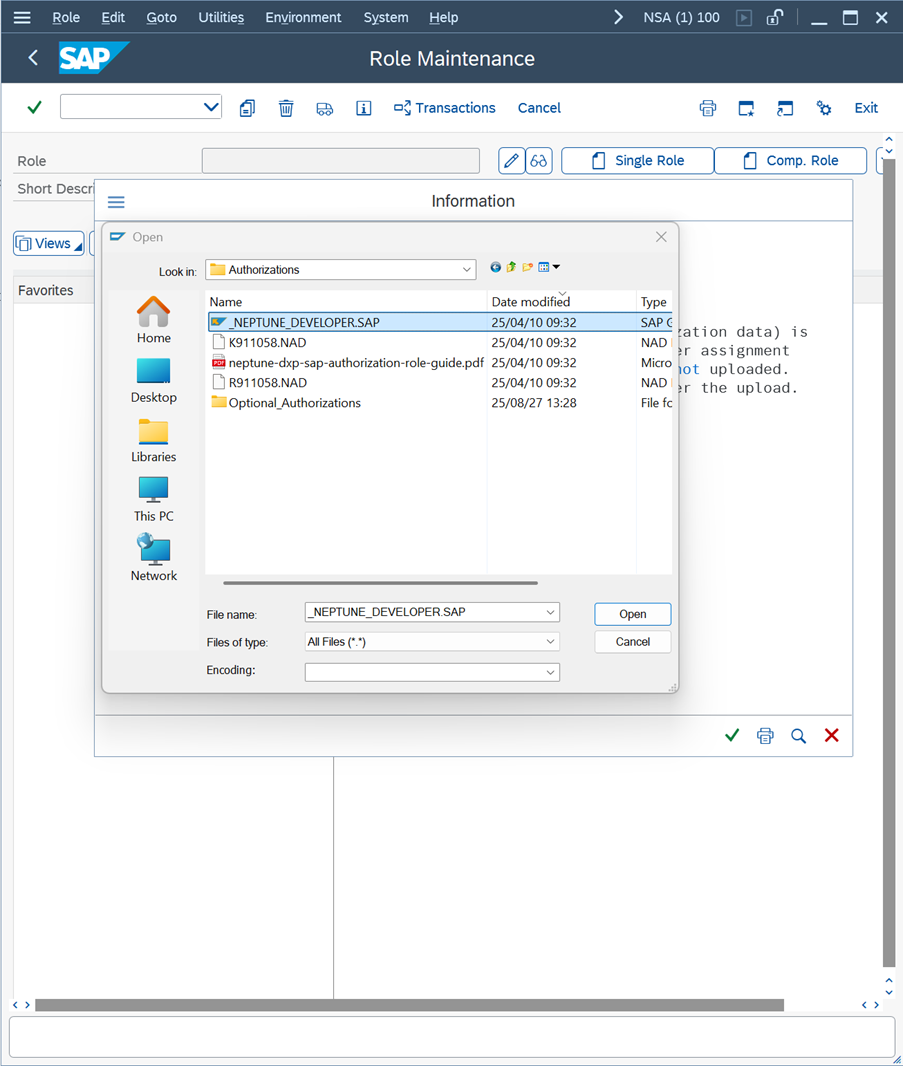
Task: Select the R911058.NAD file
Action: [267, 383]
